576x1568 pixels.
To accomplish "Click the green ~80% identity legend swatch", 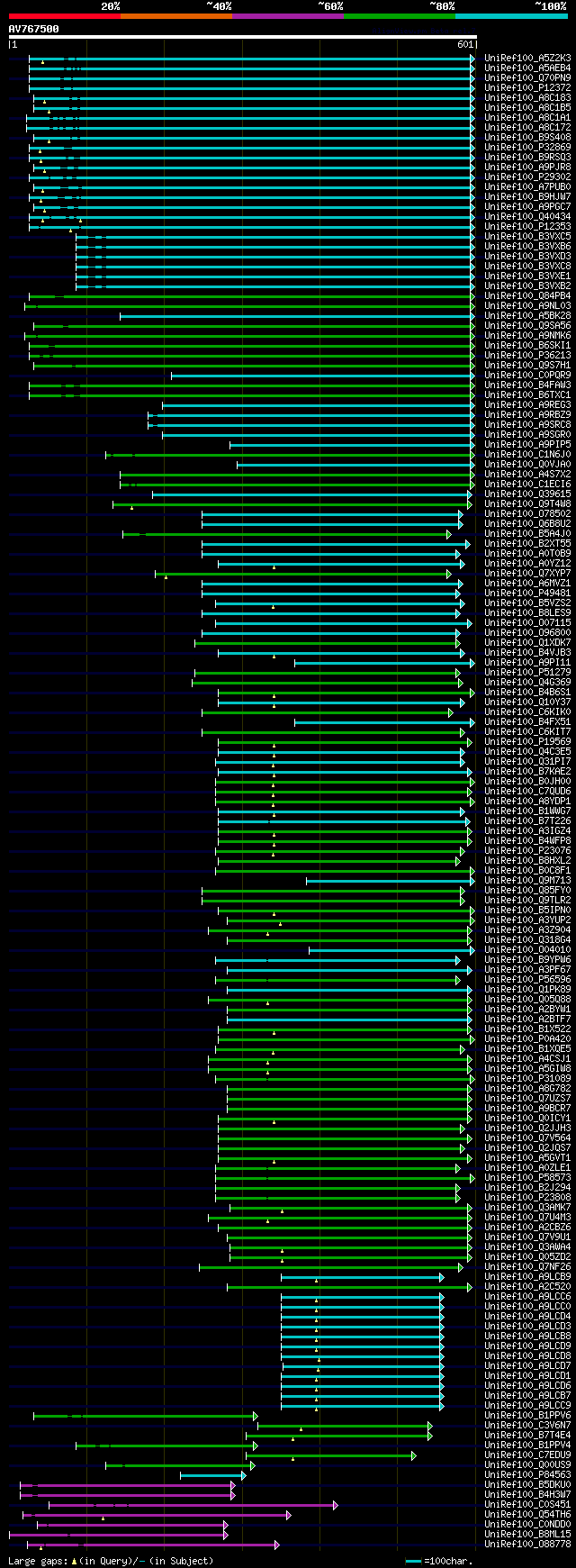I will click(400, 16).
